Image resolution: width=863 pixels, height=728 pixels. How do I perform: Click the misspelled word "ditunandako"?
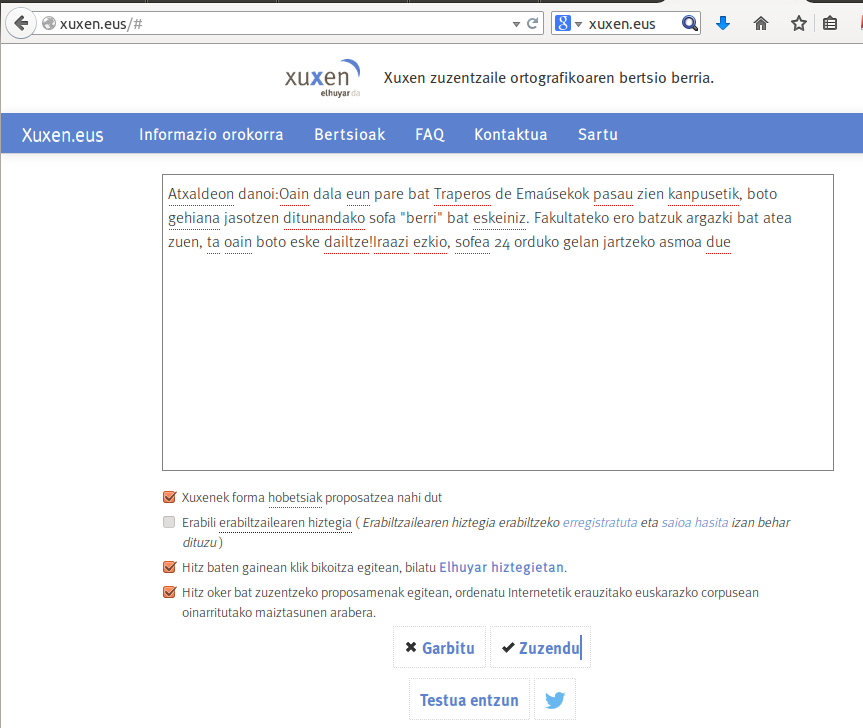click(324, 218)
